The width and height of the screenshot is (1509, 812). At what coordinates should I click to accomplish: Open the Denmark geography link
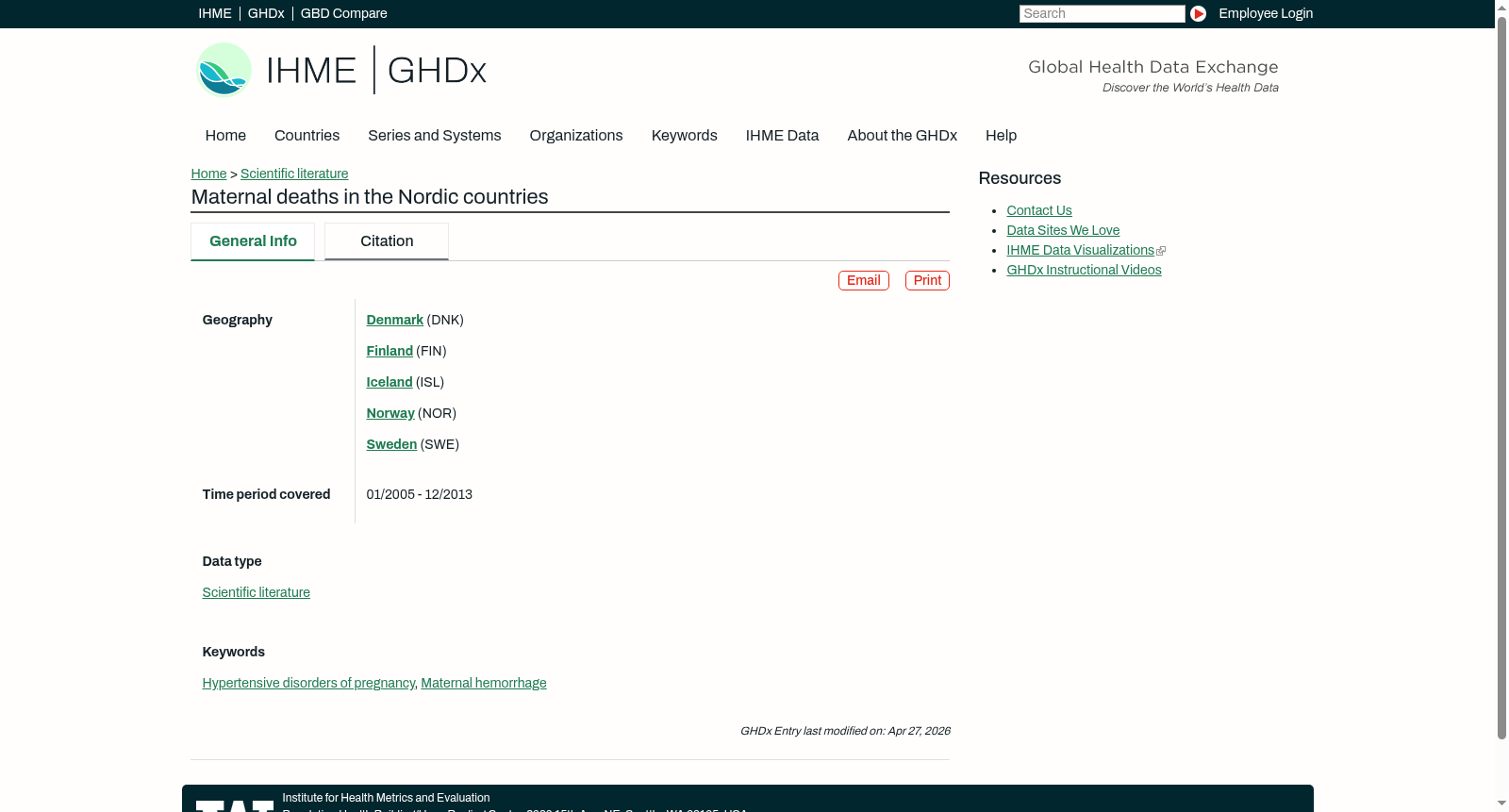(394, 320)
